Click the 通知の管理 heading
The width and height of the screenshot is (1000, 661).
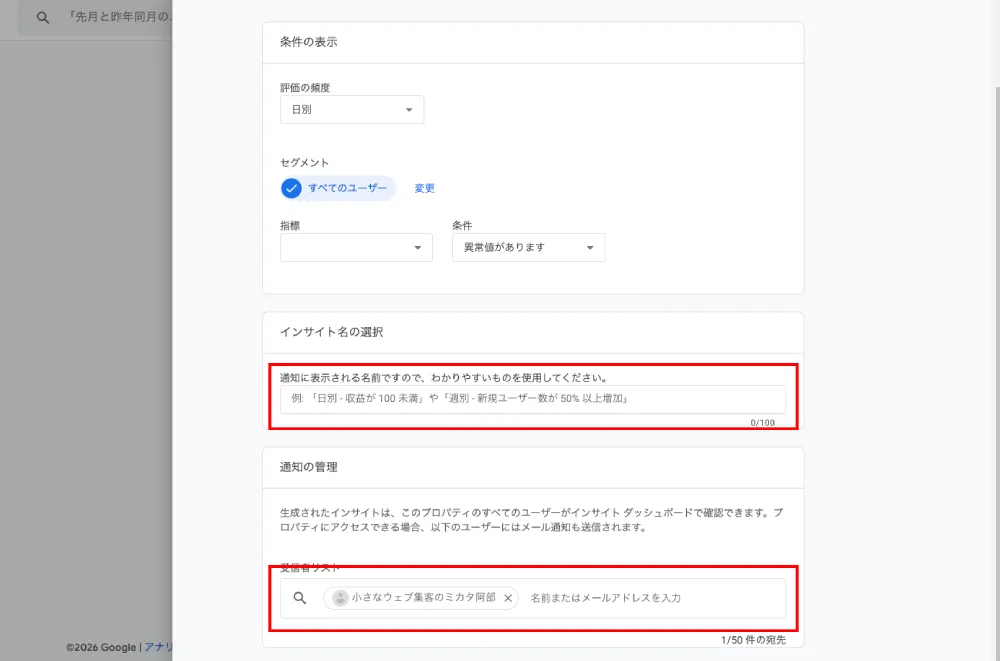(309, 467)
